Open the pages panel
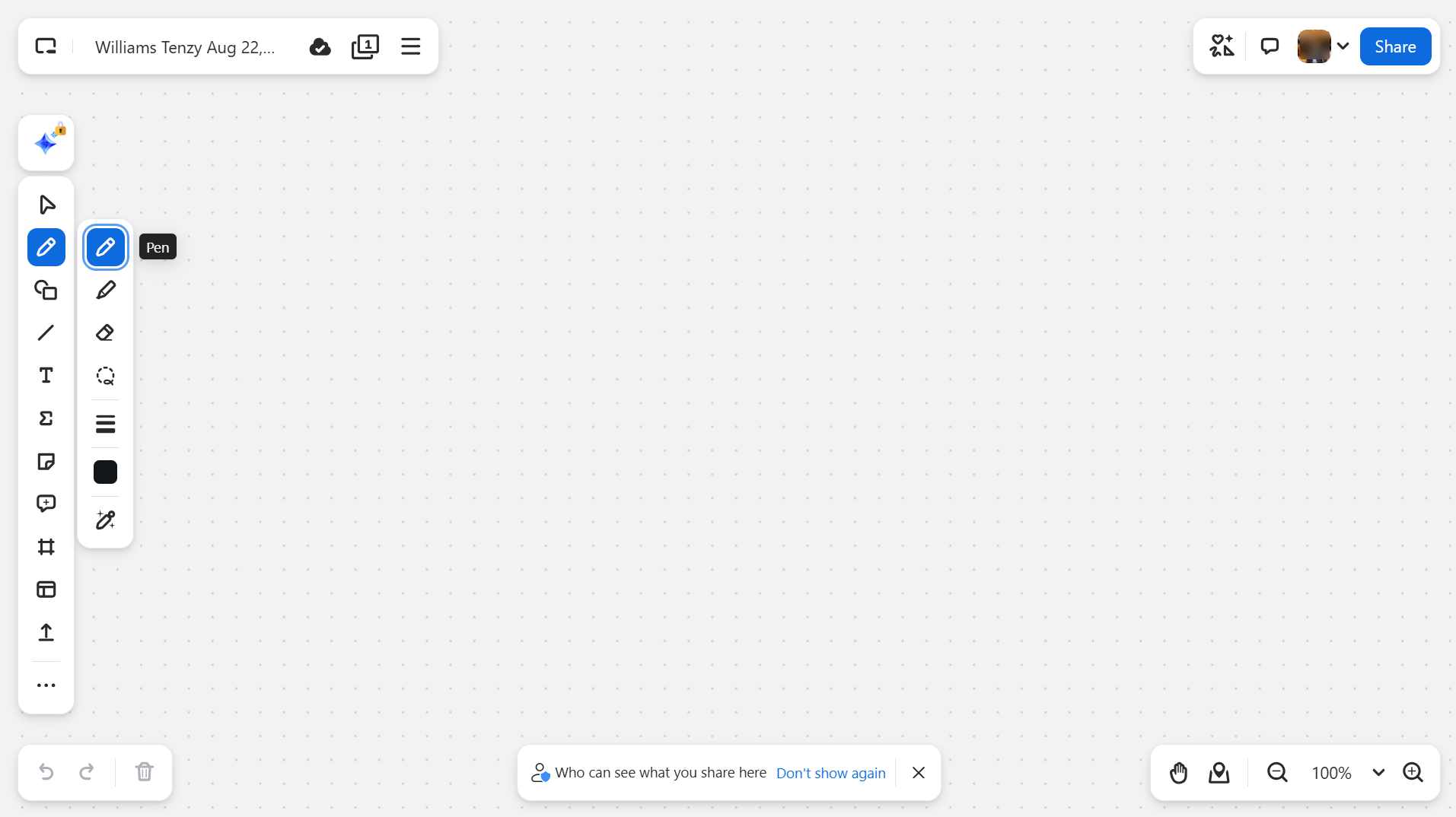The width and height of the screenshot is (1456, 817). point(365,46)
